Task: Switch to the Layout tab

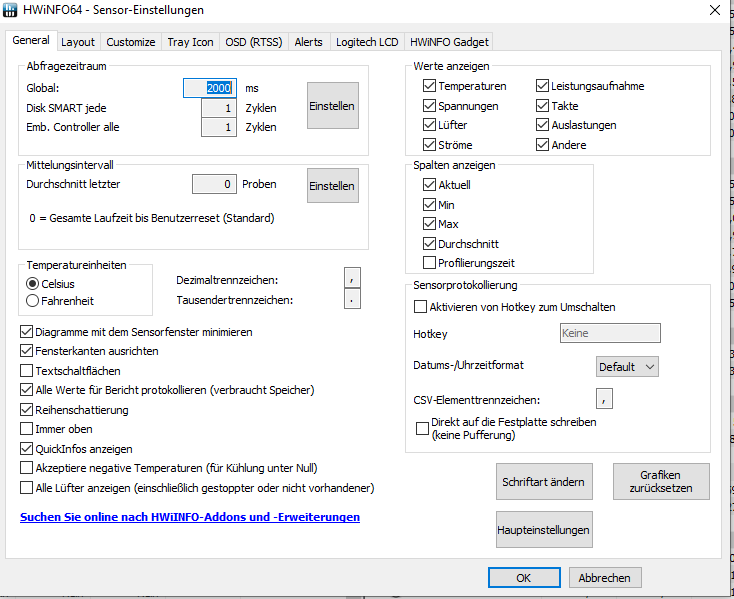Action: (x=78, y=42)
